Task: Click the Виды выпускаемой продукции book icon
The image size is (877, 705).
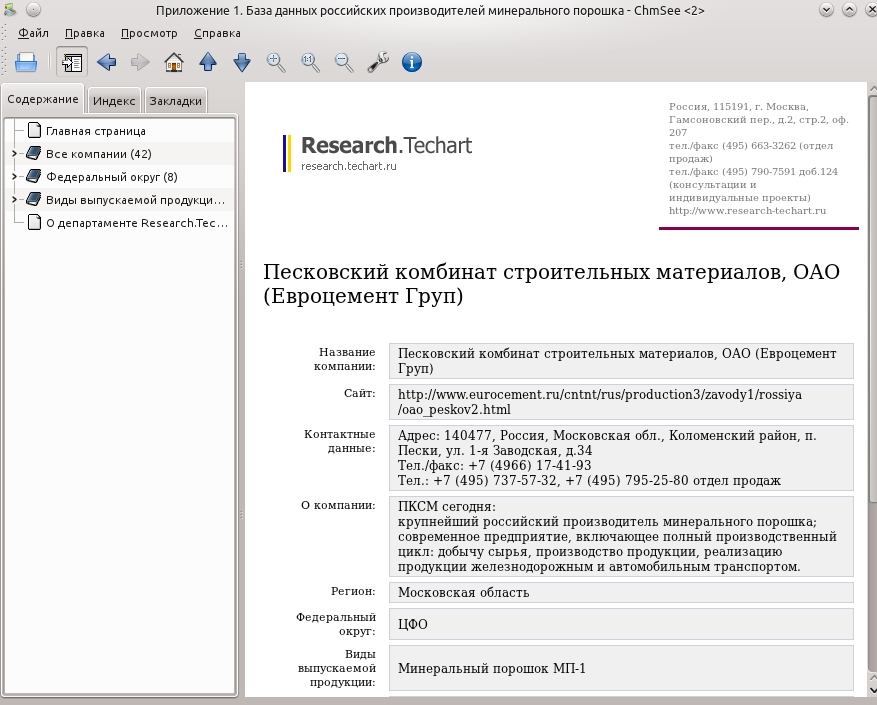Action: (34, 199)
